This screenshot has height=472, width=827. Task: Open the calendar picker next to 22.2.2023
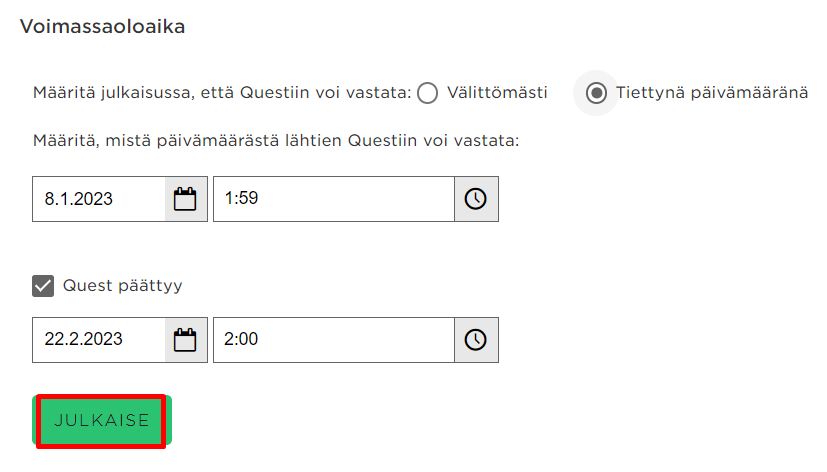click(186, 340)
